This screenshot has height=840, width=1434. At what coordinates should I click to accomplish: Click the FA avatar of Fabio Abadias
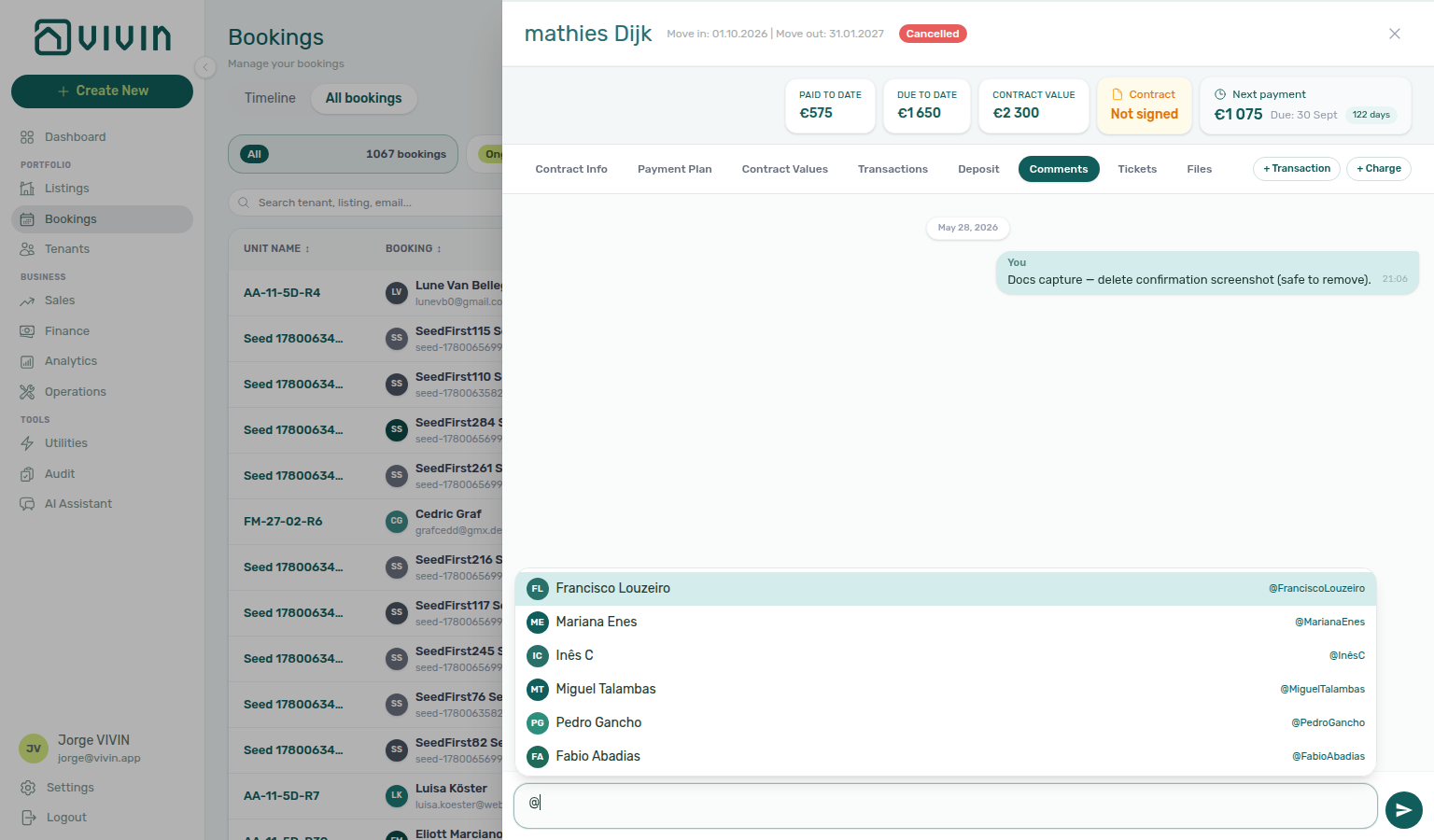pos(538,757)
